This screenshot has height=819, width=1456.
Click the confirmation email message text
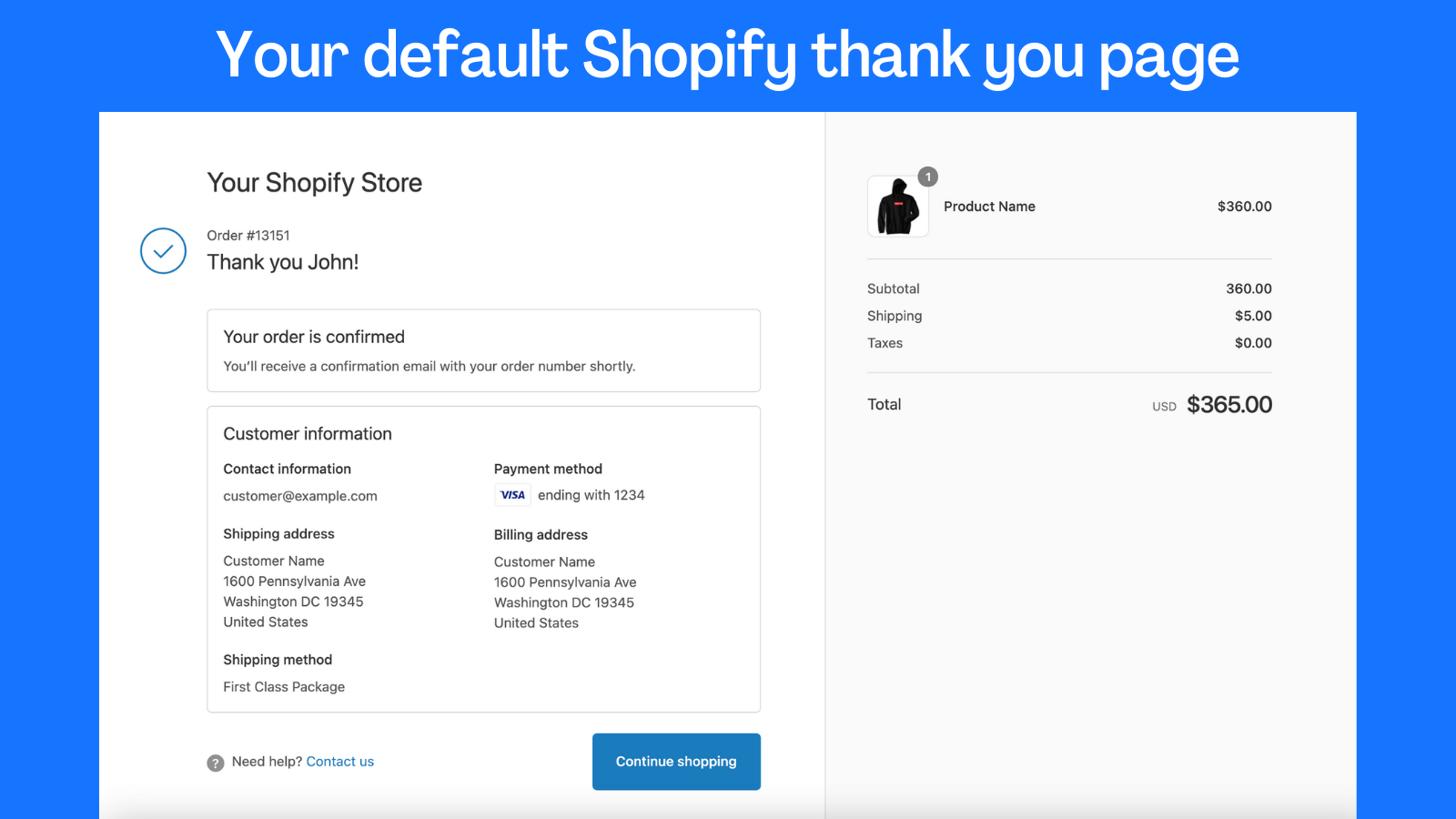[430, 366]
